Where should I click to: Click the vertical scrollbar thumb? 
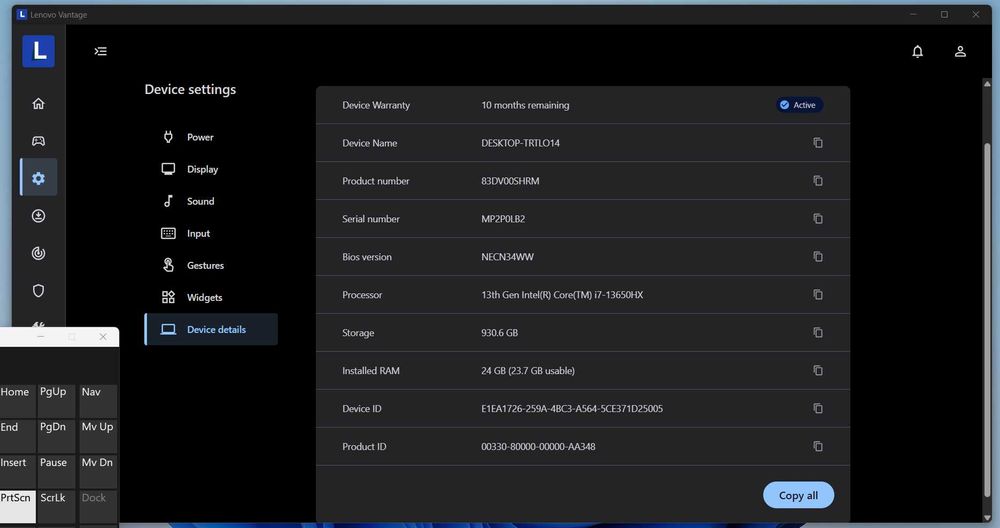[987, 319]
